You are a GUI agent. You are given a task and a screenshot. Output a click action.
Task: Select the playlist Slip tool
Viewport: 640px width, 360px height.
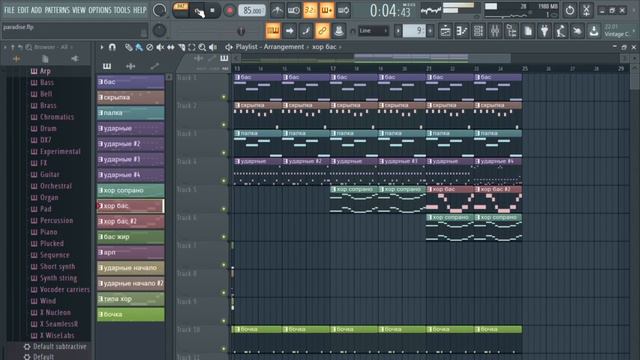(x=171, y=47)
